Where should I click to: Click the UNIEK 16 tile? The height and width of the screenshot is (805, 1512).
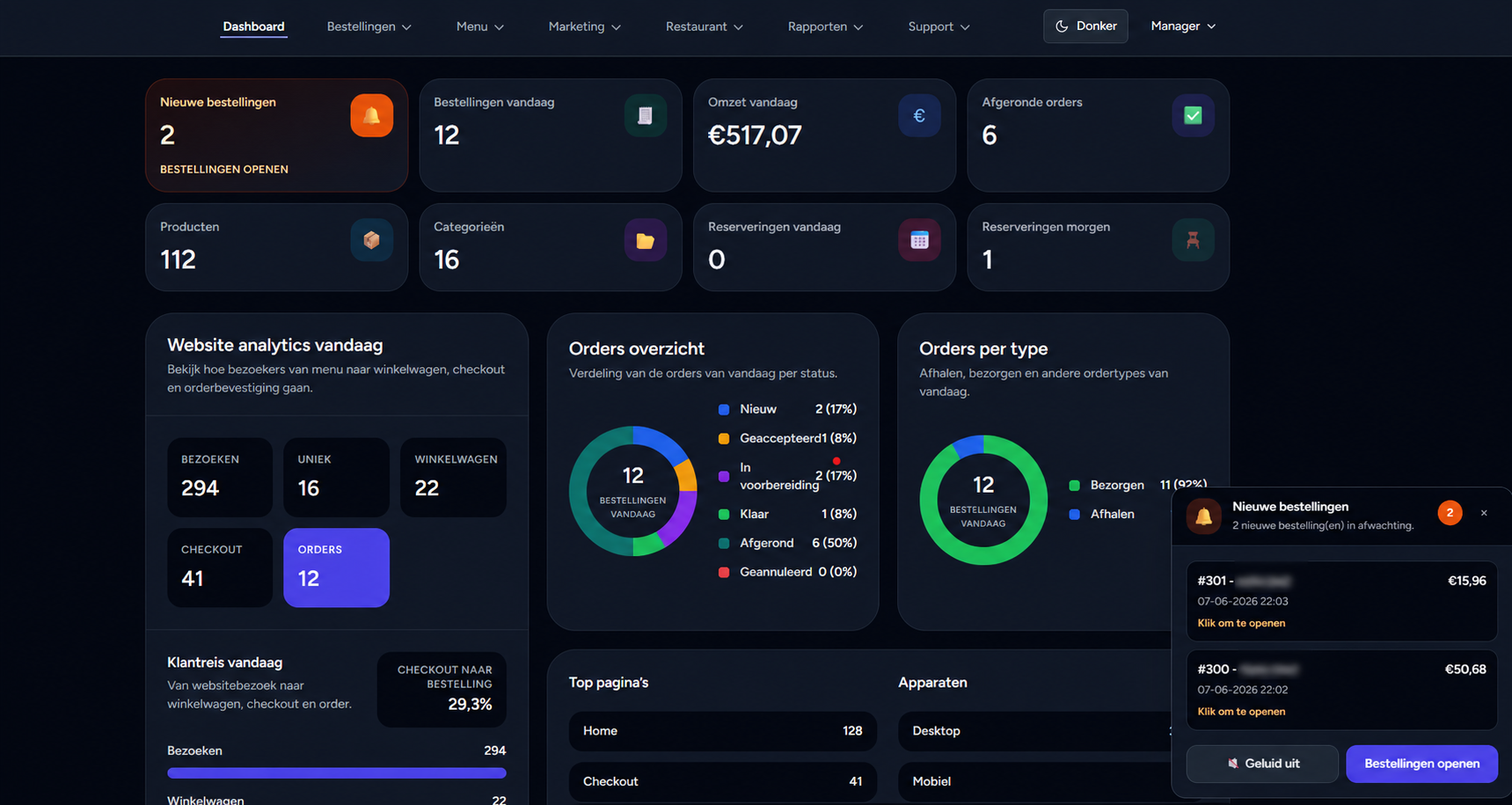click(x=336, y=477)
